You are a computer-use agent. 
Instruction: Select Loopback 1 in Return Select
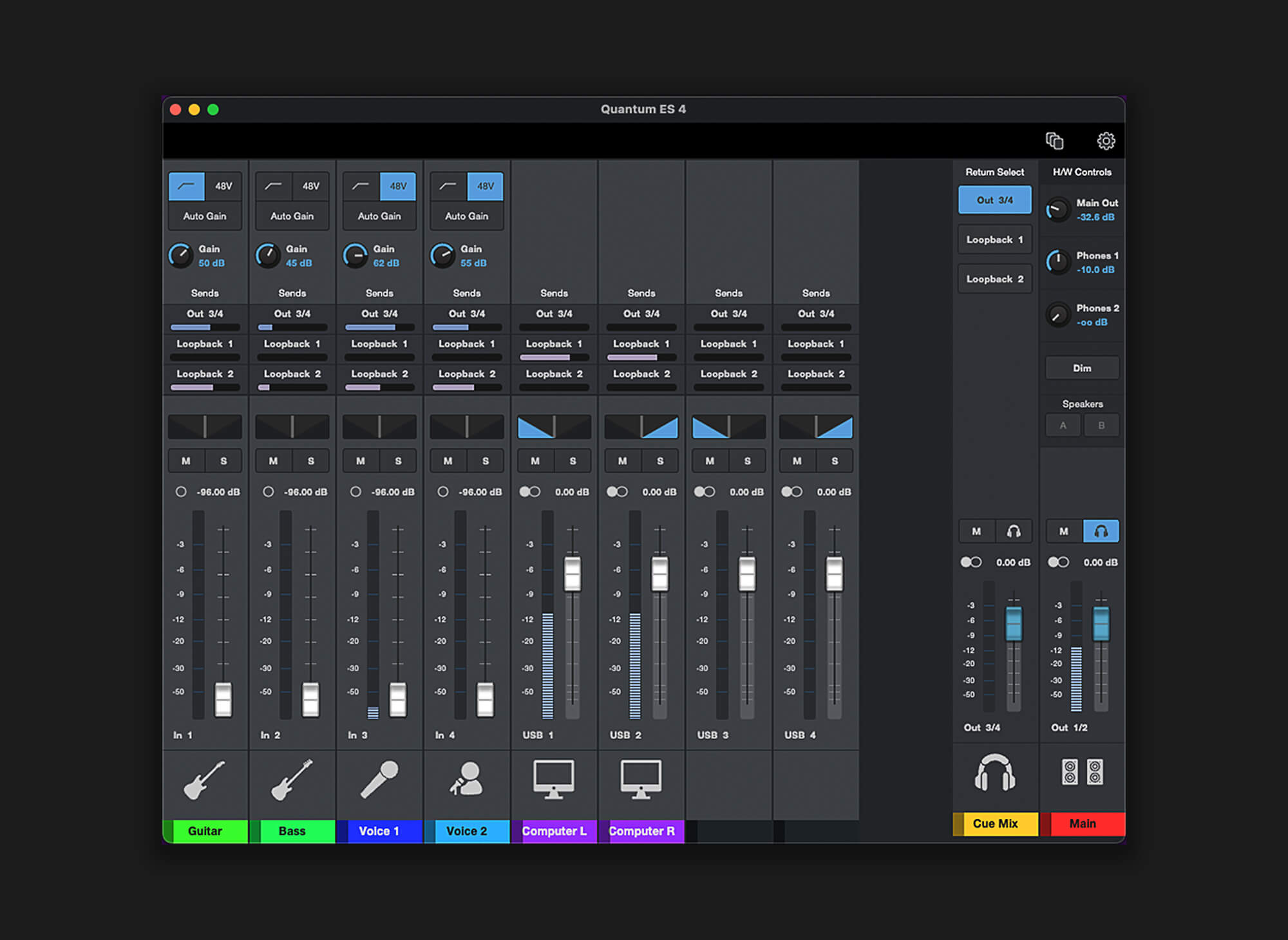pyautogui.click(x=994, y=240)
